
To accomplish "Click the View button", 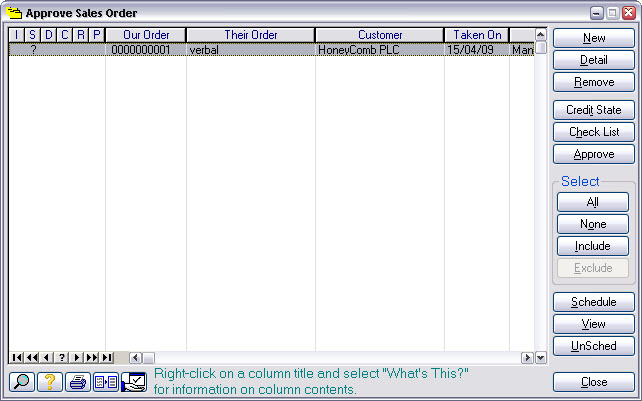I will point(594,324).
